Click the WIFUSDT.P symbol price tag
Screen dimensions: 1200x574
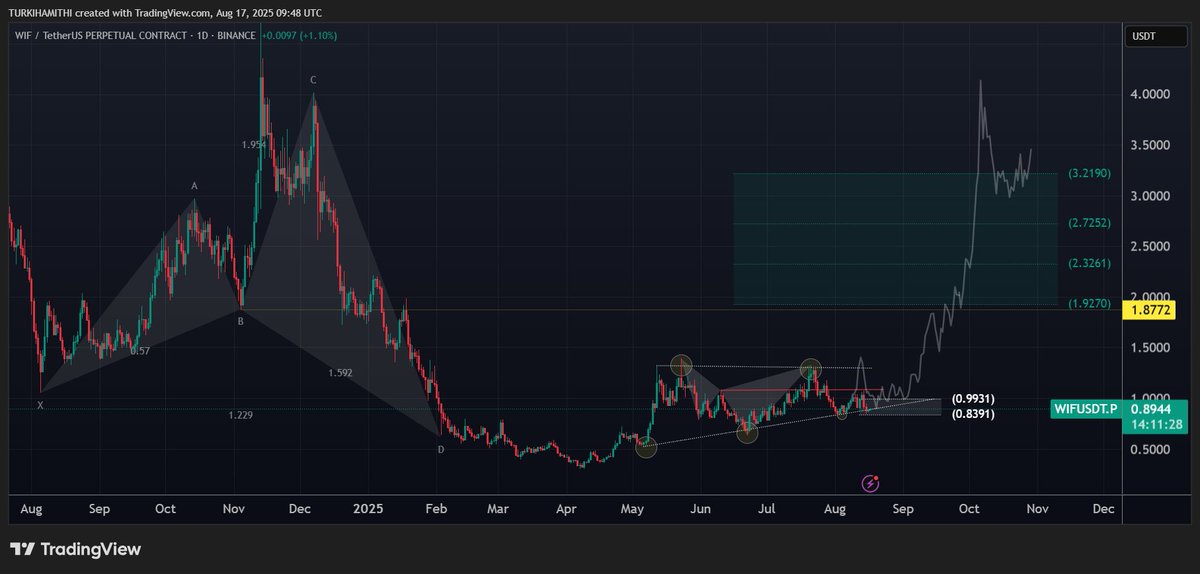(x=1086, y=408)
